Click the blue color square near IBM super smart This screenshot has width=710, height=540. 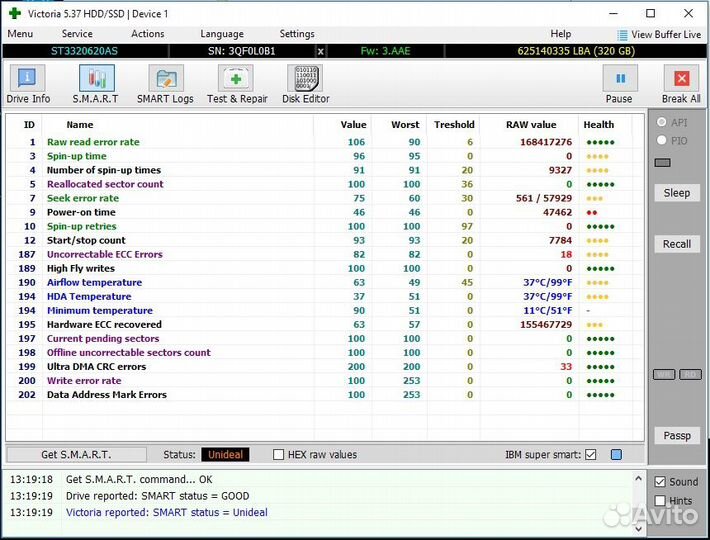pyautogui.click(x=616, y=454)
